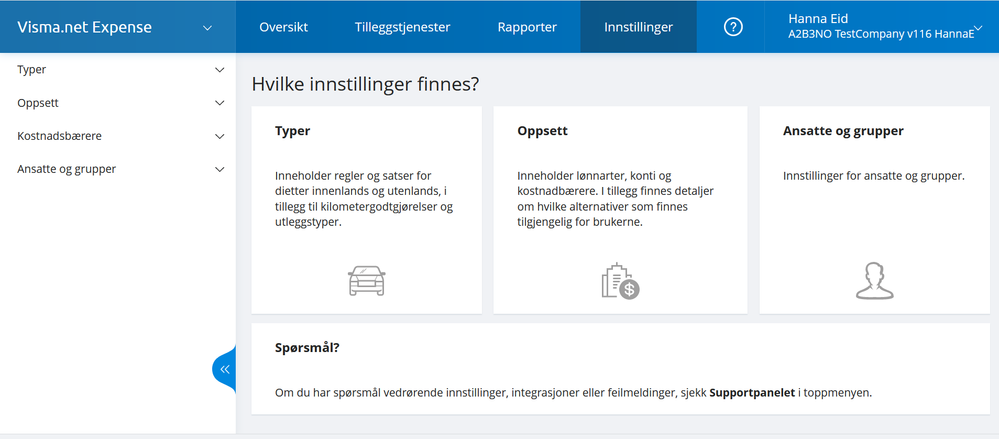Select the Innstillinger tab
Image resolution: width=999 pixels, height=439 pixels.
tap(638, 27)
